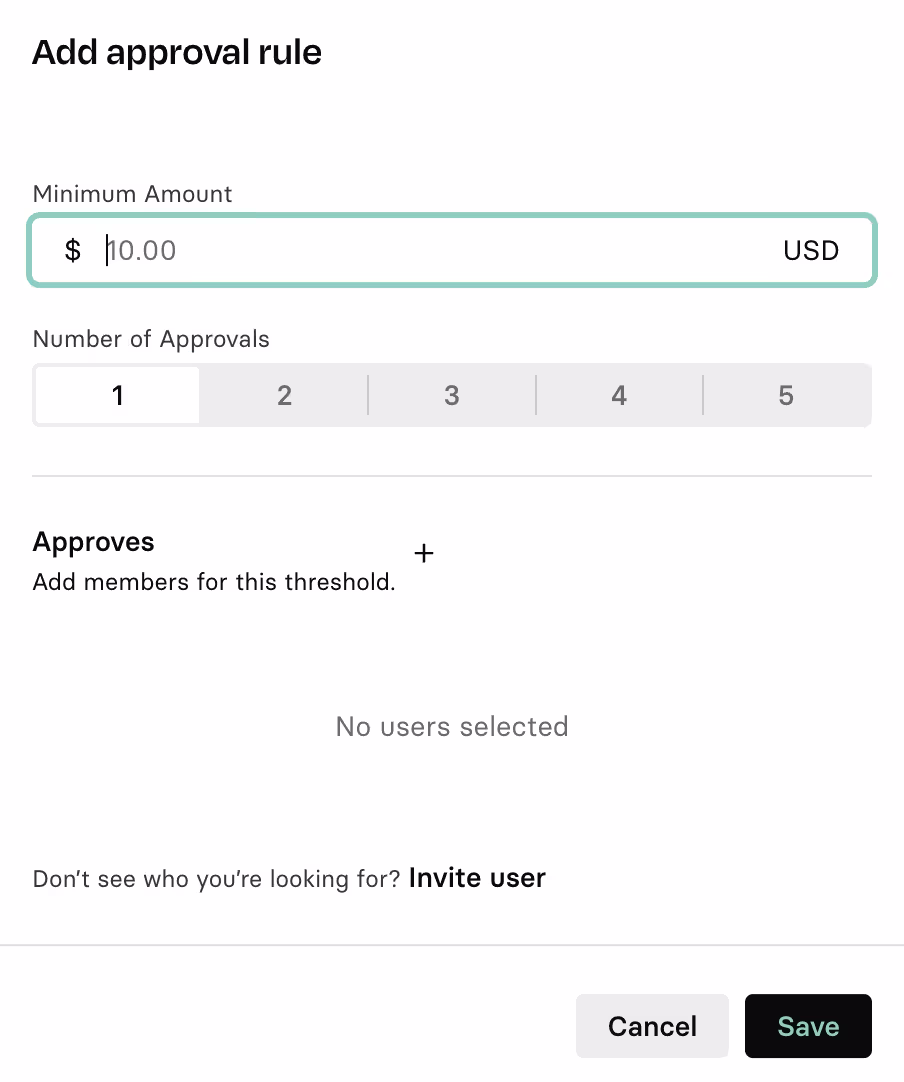
Task: Save the new approval rule
Action: tap(808, 1026)
